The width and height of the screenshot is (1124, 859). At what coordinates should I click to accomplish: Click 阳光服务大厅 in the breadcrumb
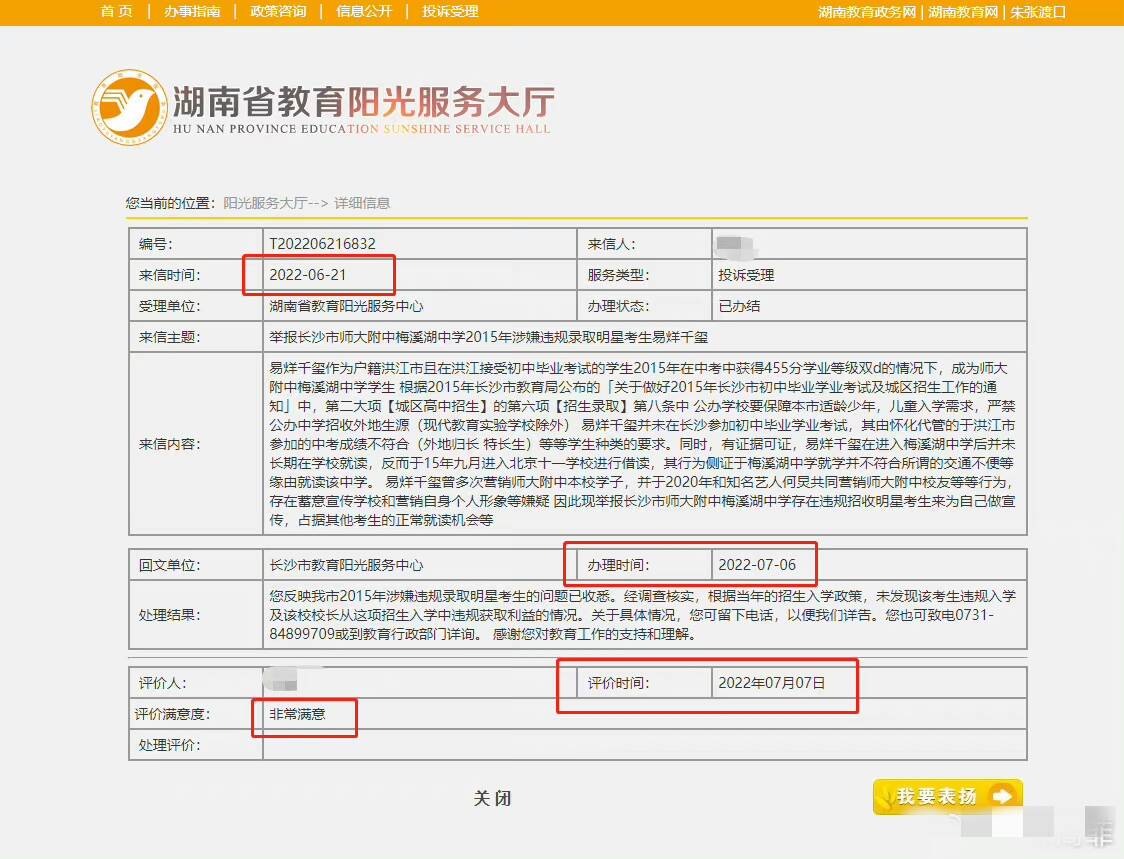265,203
